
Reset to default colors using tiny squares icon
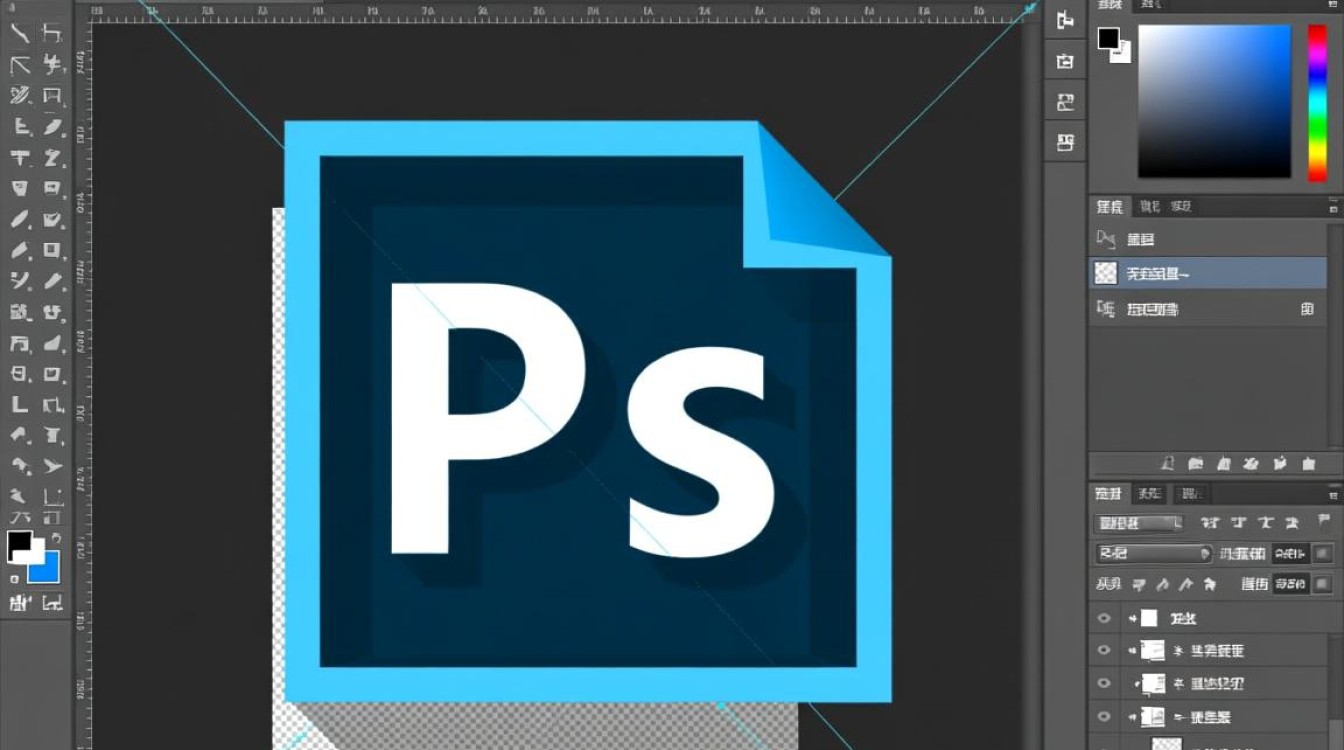click(x=14, y=578)
